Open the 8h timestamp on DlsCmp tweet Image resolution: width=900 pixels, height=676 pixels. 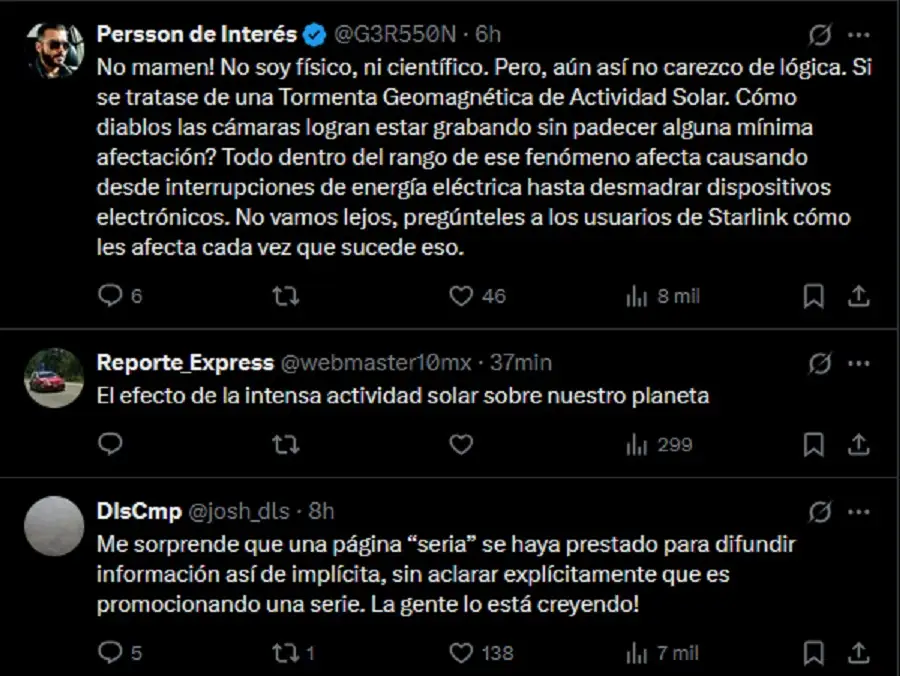pyautogui.click(x=321, y=512)
